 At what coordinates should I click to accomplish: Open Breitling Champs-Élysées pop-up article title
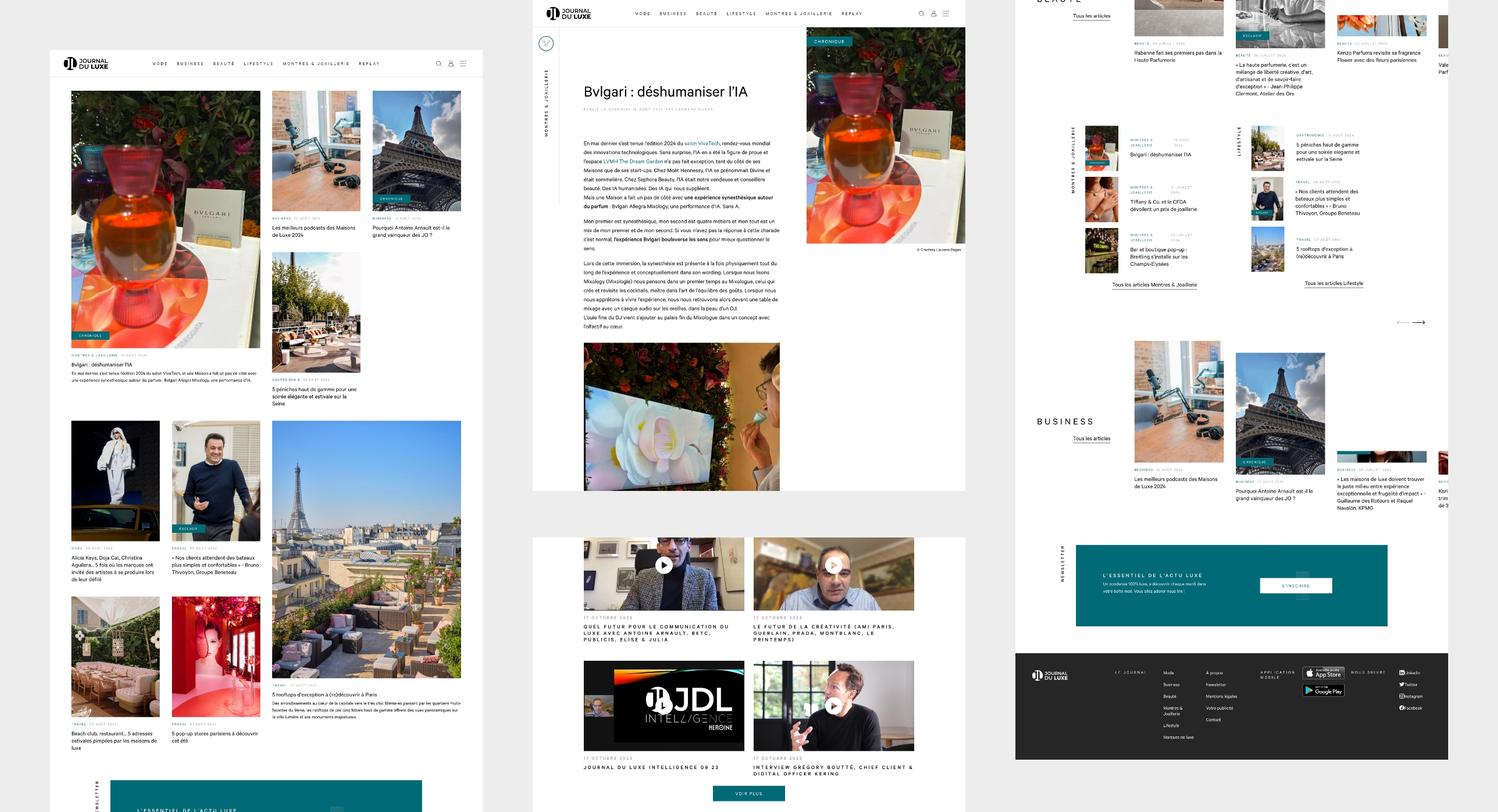(x=1159, y=257)
